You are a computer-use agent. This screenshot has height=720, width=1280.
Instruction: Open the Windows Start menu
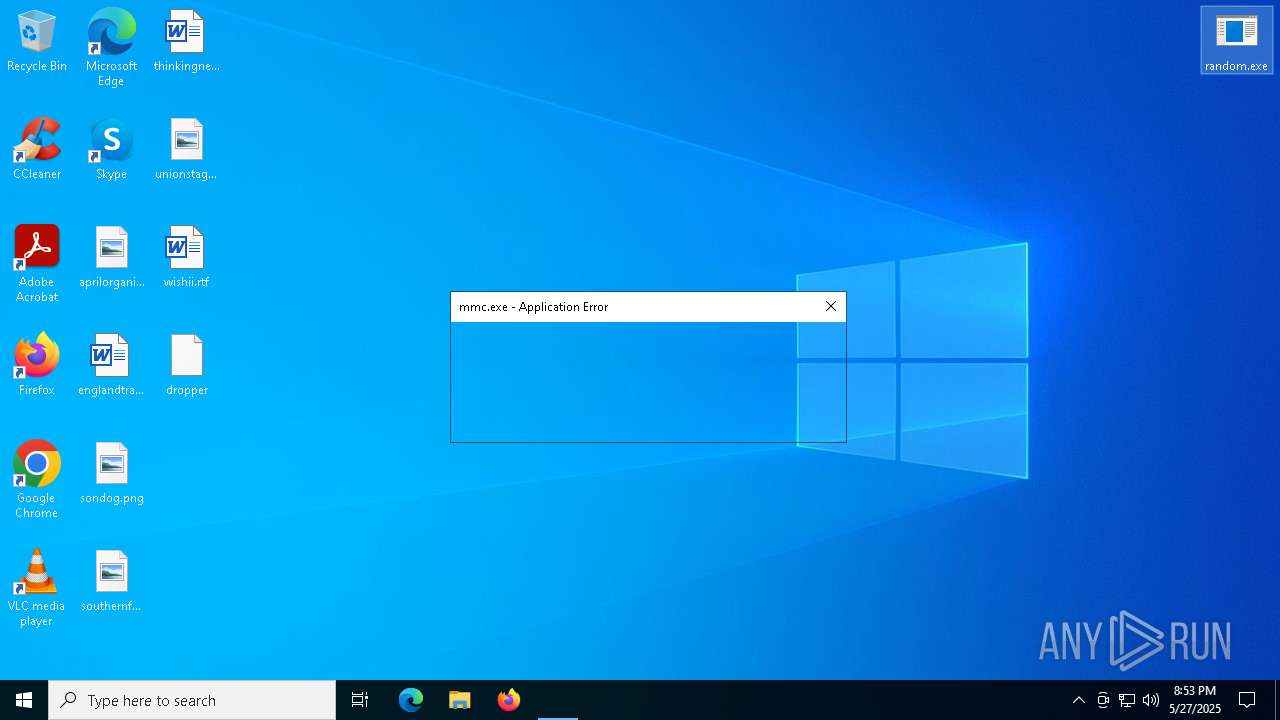click(24, 700)
